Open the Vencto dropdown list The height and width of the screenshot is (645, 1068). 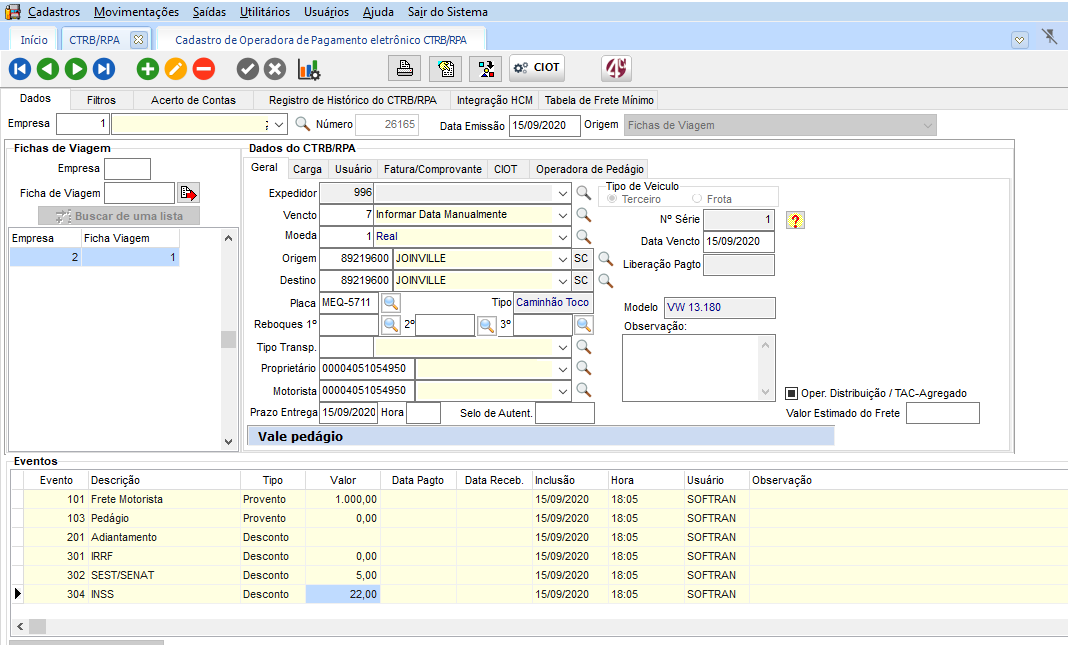click(x=562, y=215)
